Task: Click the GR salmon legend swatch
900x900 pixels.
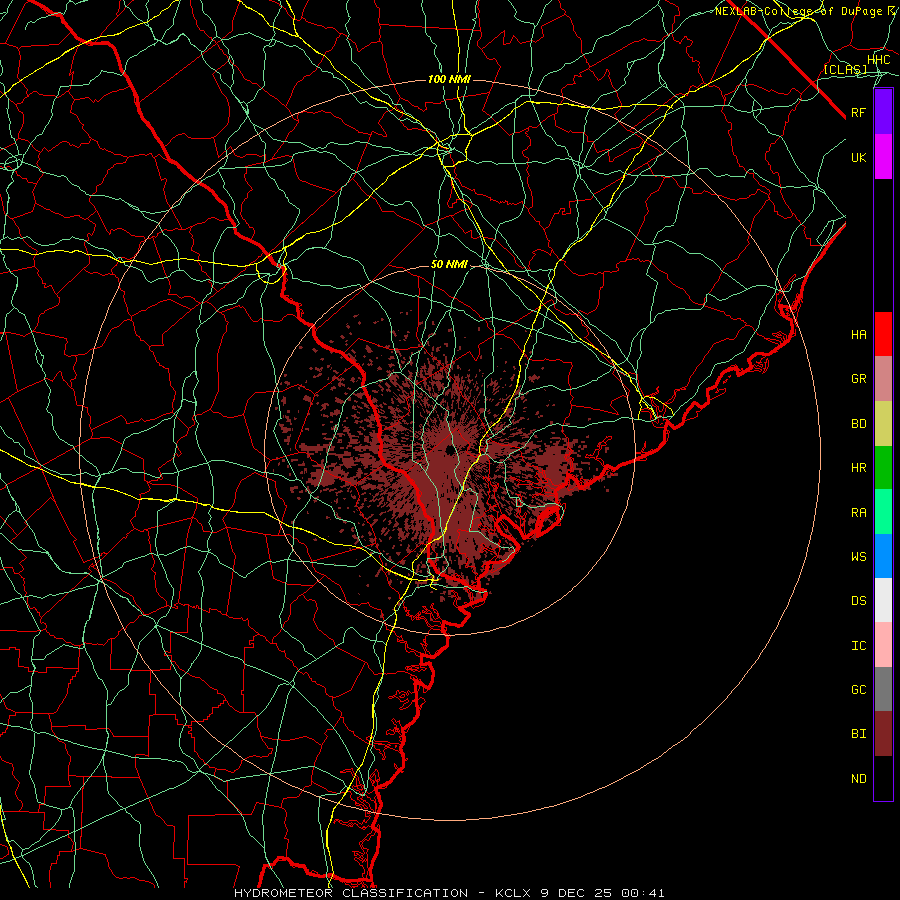Action: [x=883, y=378]
